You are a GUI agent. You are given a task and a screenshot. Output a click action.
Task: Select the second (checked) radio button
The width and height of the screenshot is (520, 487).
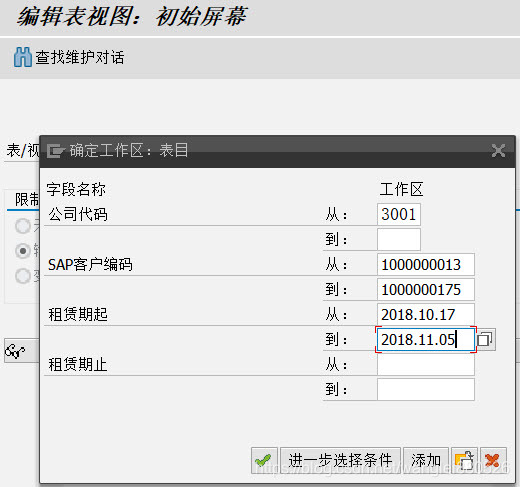coord(23,251)
